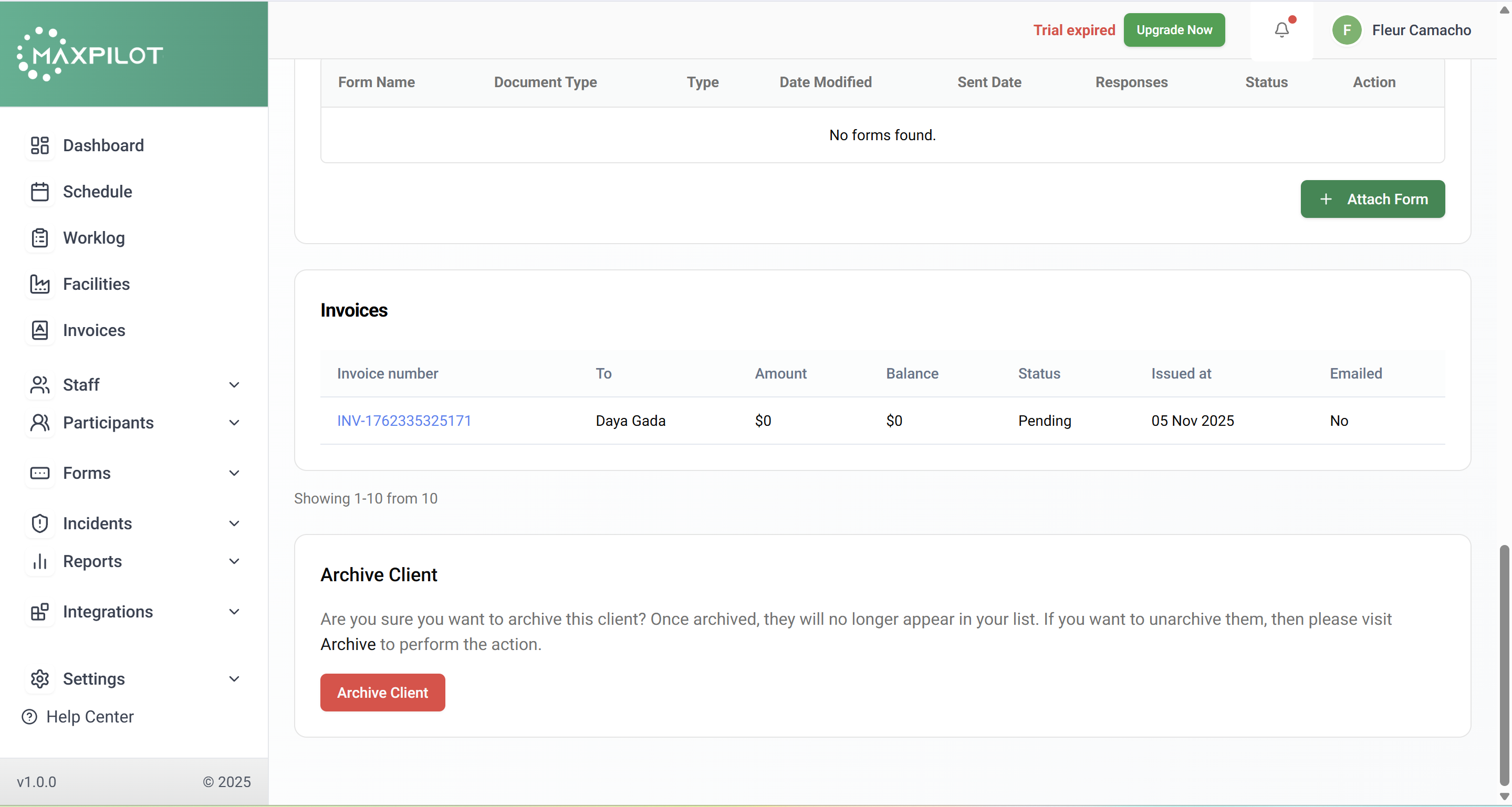This screenshot has height=807, width=1512.
Task: Click the Fleur Camacho avatar
Action: point(1347,30)
